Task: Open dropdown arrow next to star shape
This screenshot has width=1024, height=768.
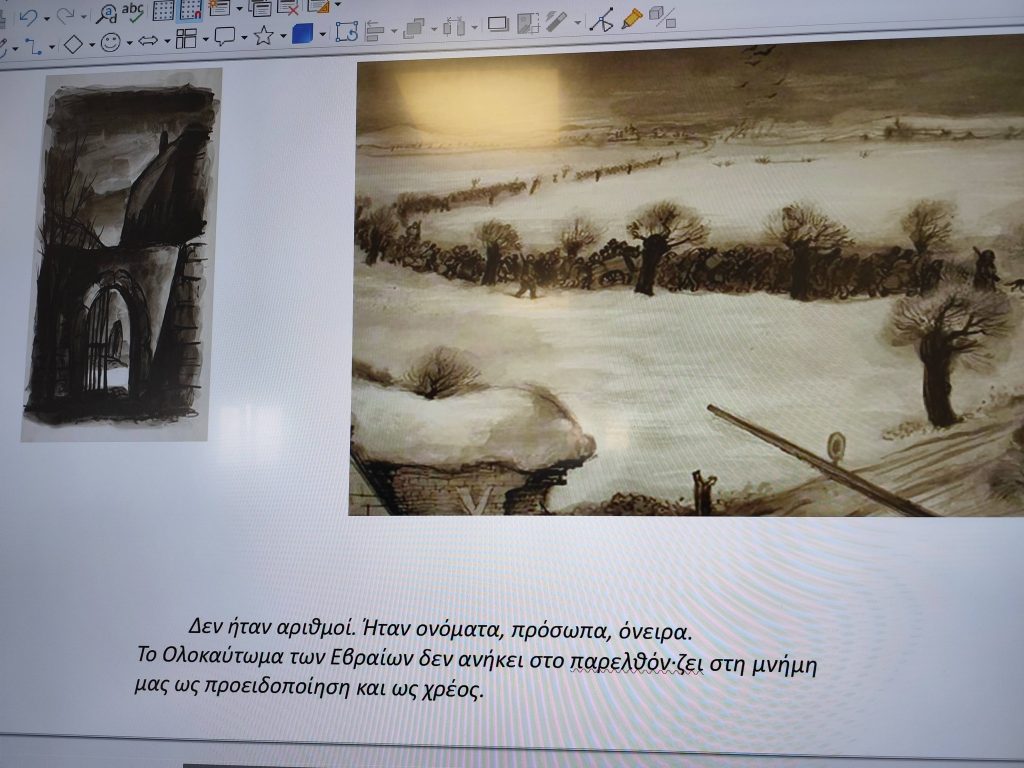Action: (x=282, y=38)
